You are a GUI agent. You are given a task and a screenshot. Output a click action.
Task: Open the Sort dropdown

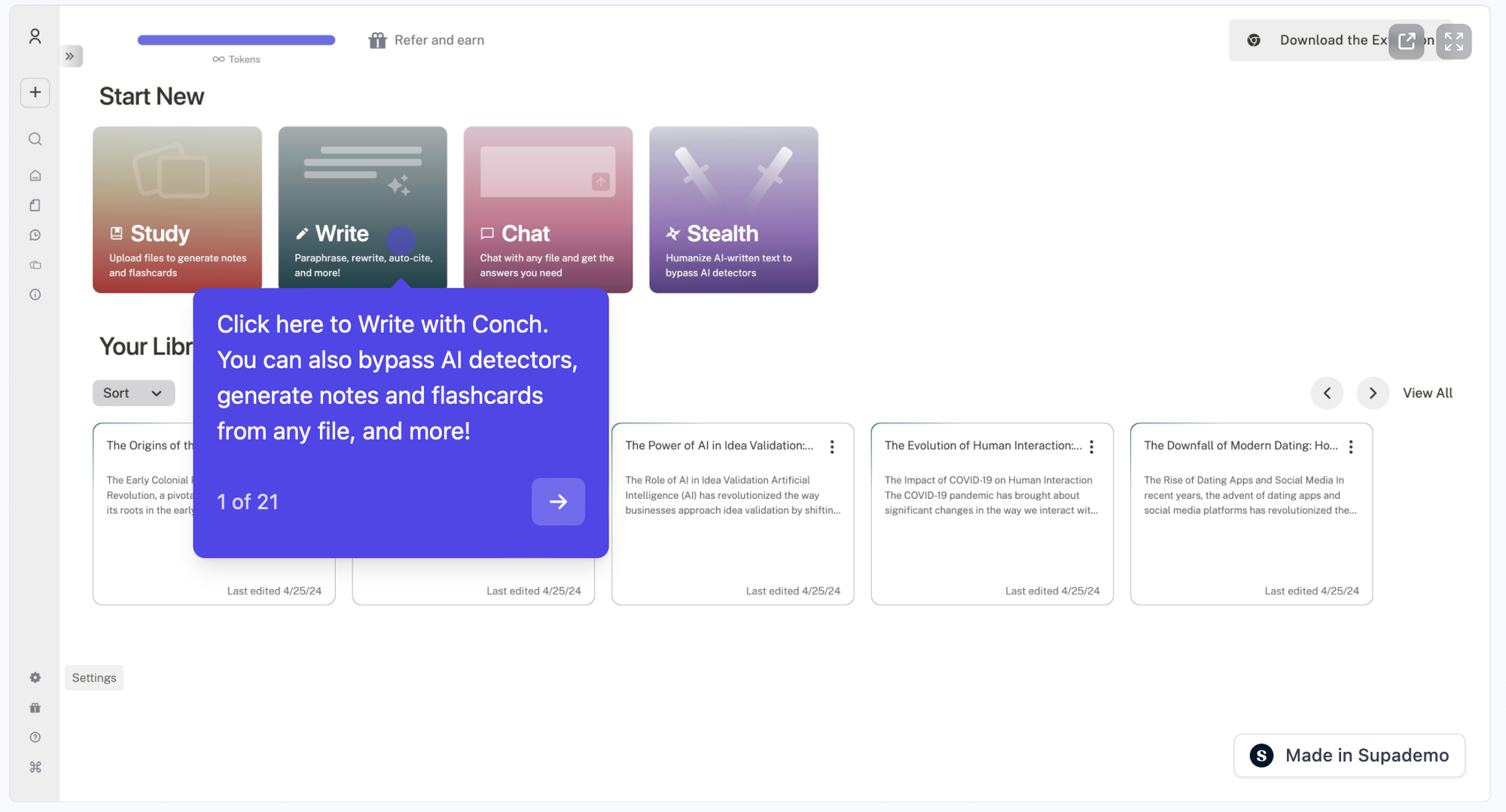(x=134, y=393)
